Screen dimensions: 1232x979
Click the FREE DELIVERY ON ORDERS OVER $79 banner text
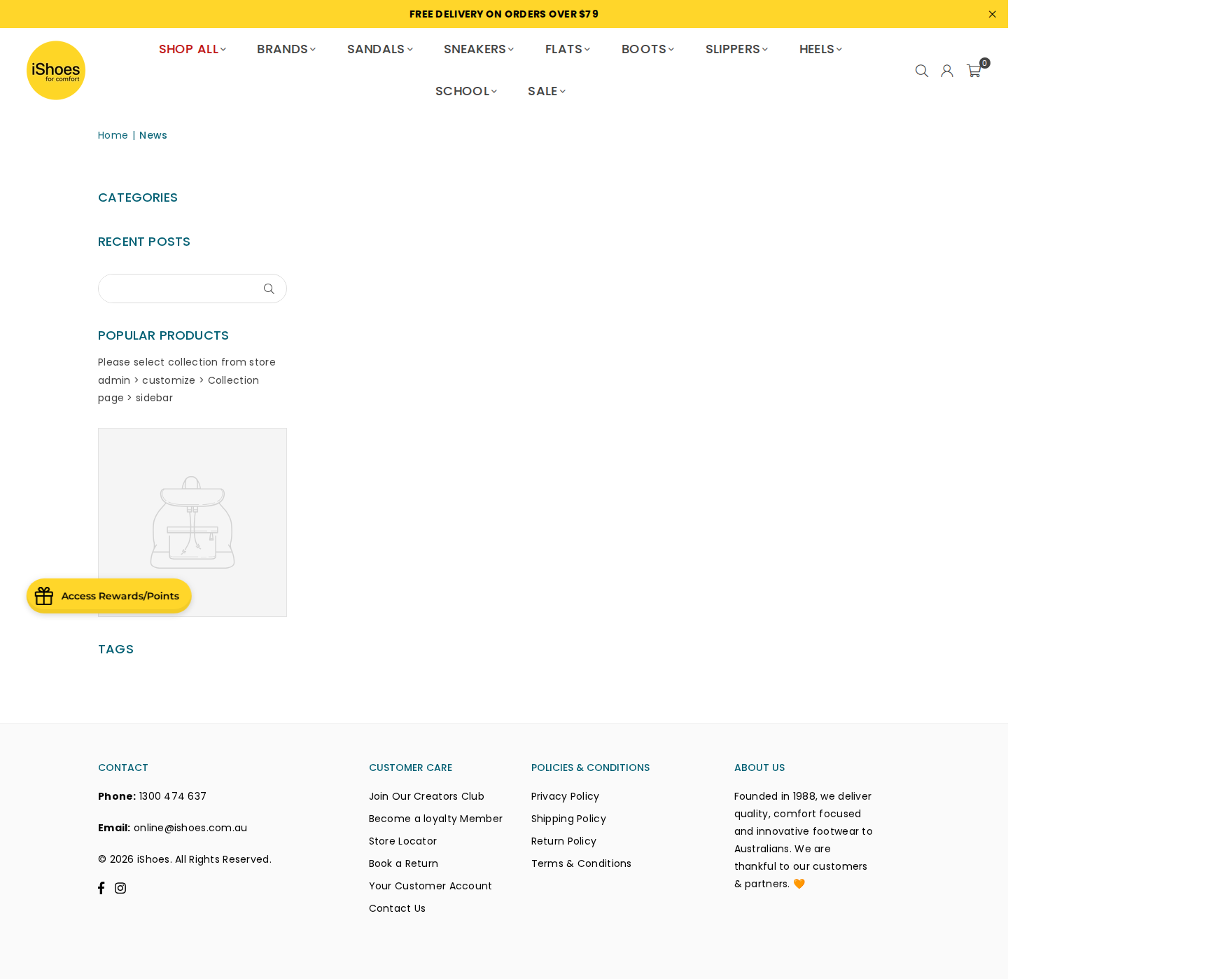coord(504,14)
